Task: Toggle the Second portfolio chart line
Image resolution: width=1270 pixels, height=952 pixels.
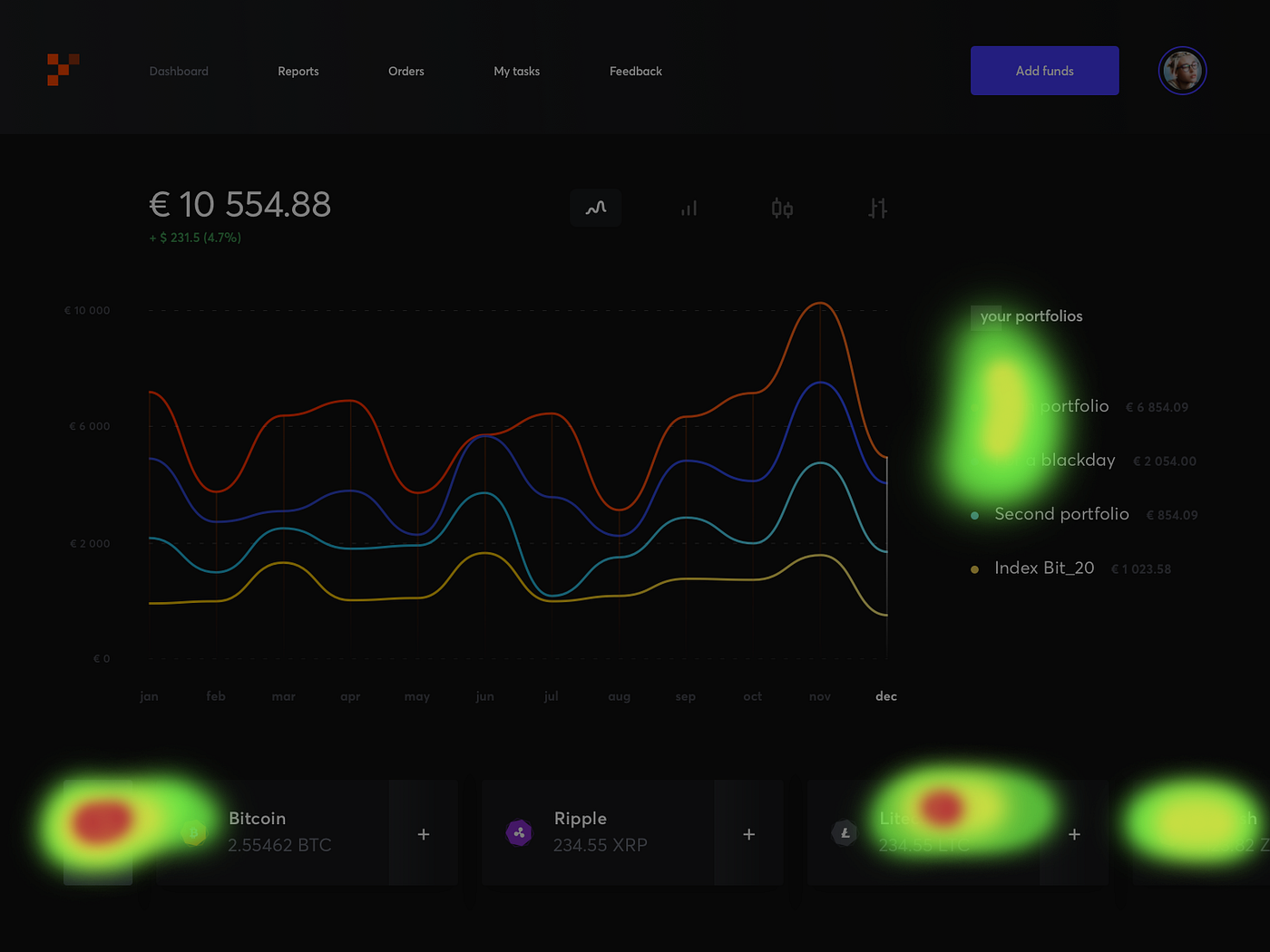Action: 974,514
